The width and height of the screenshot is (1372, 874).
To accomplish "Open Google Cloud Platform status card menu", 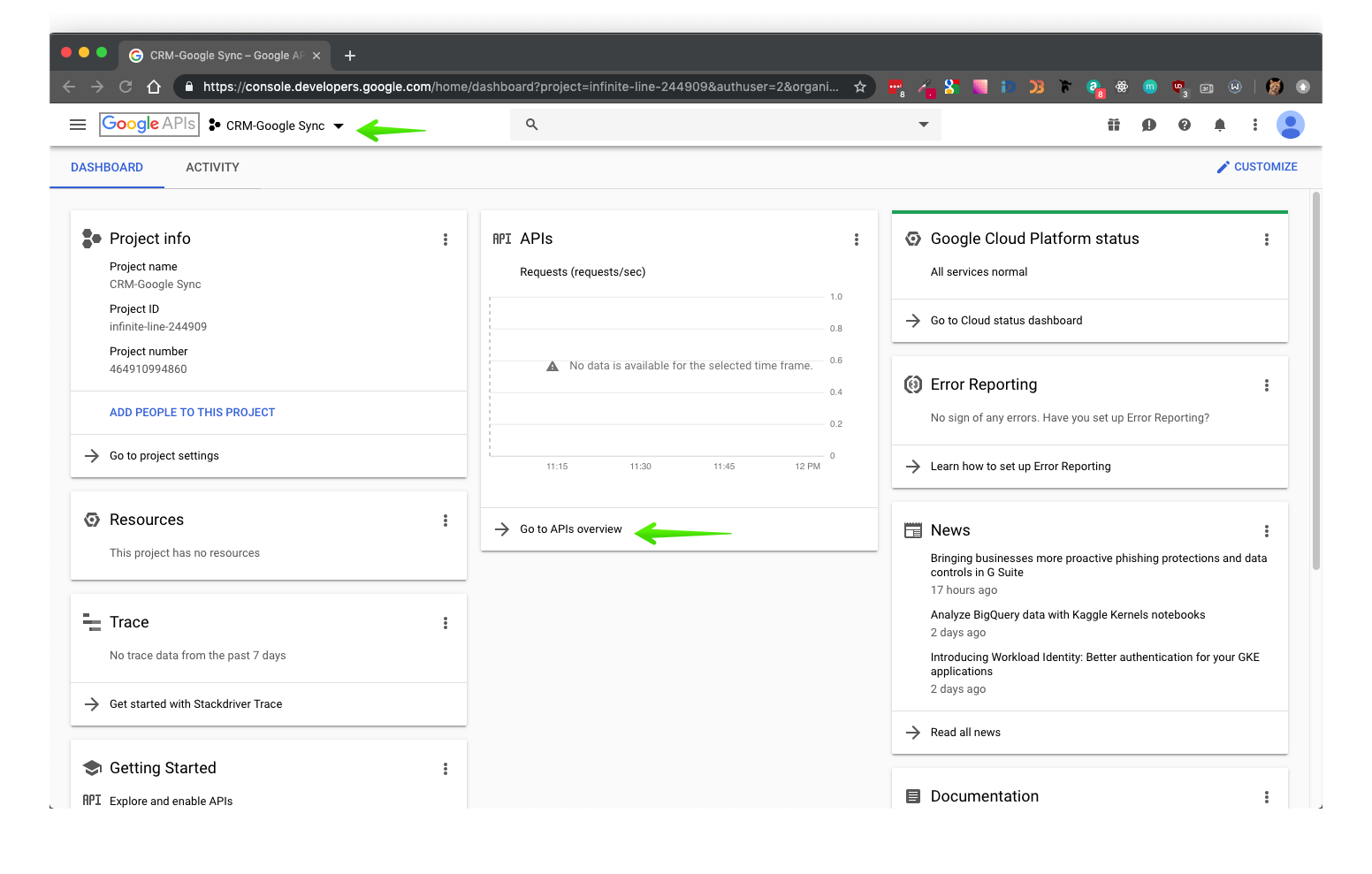I will (1267, 239).
